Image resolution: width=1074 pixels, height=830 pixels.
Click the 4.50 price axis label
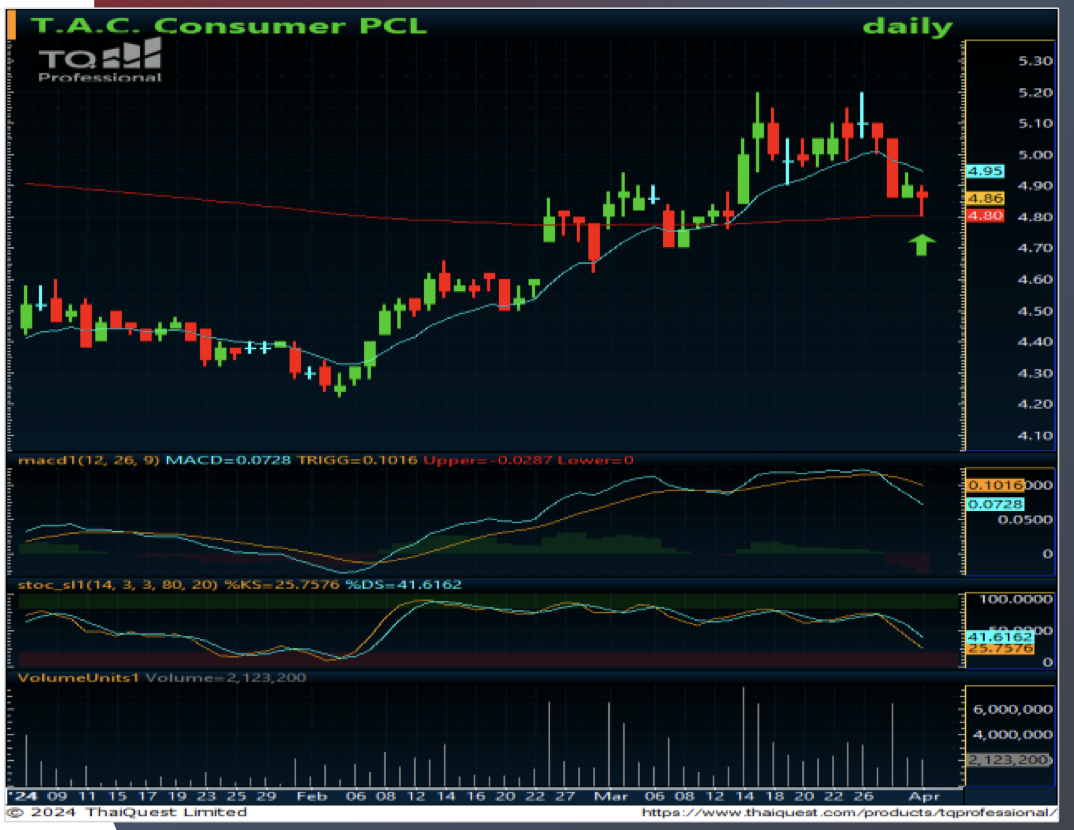tap(1035, 311)
